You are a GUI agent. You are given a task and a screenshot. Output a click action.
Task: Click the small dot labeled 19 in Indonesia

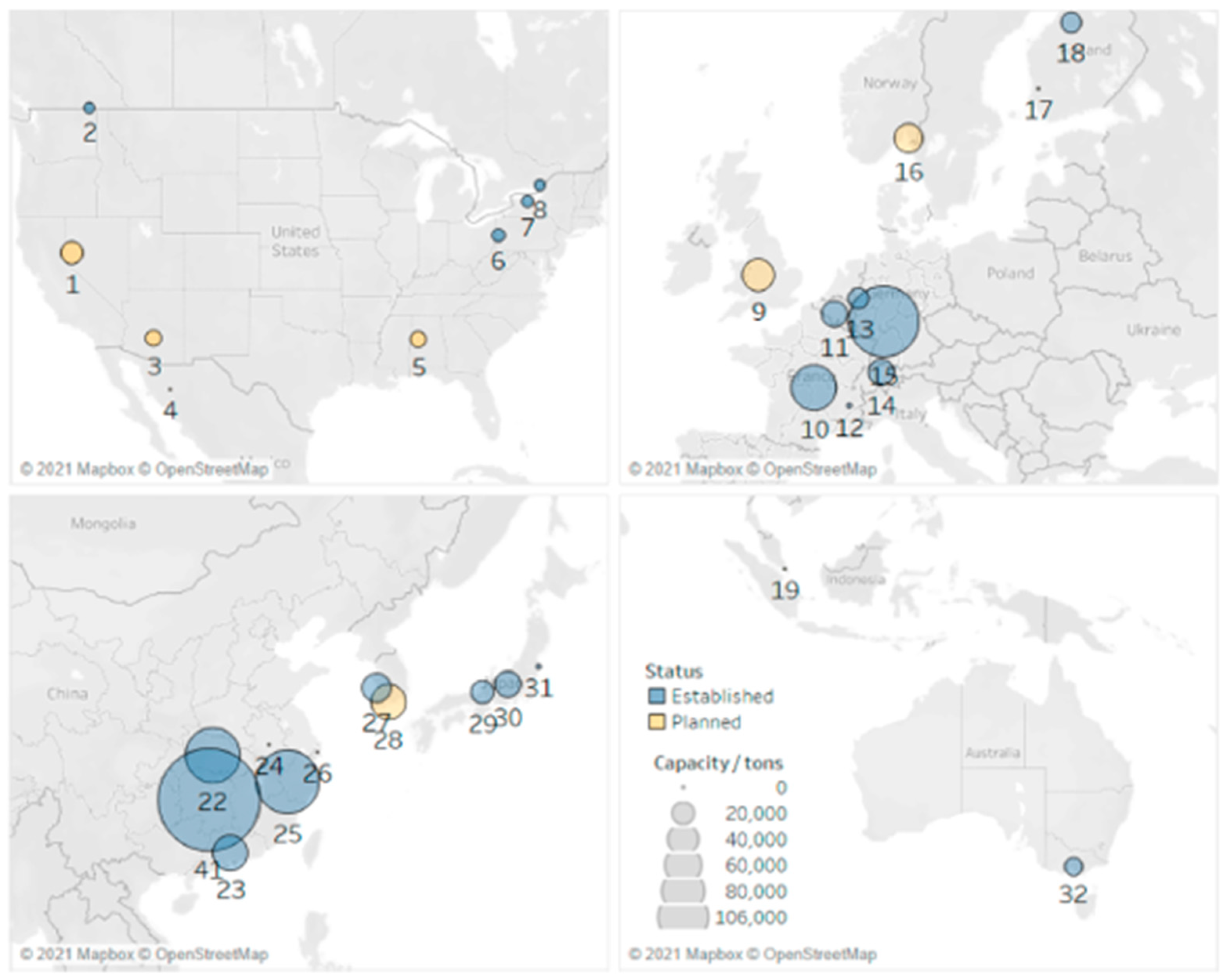click(785, 569)
